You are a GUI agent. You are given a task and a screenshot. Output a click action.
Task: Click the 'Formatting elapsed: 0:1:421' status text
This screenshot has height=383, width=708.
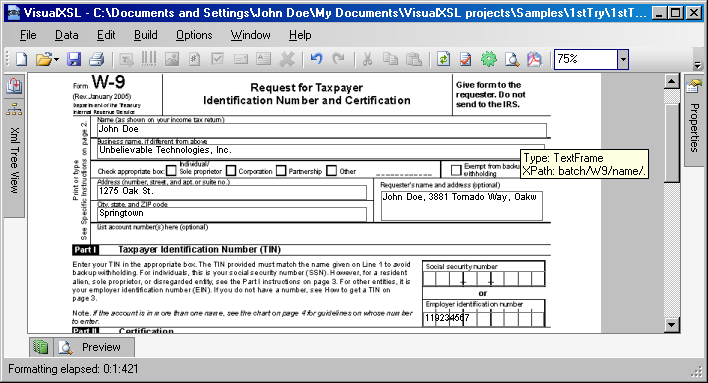(x=73, y=369)
